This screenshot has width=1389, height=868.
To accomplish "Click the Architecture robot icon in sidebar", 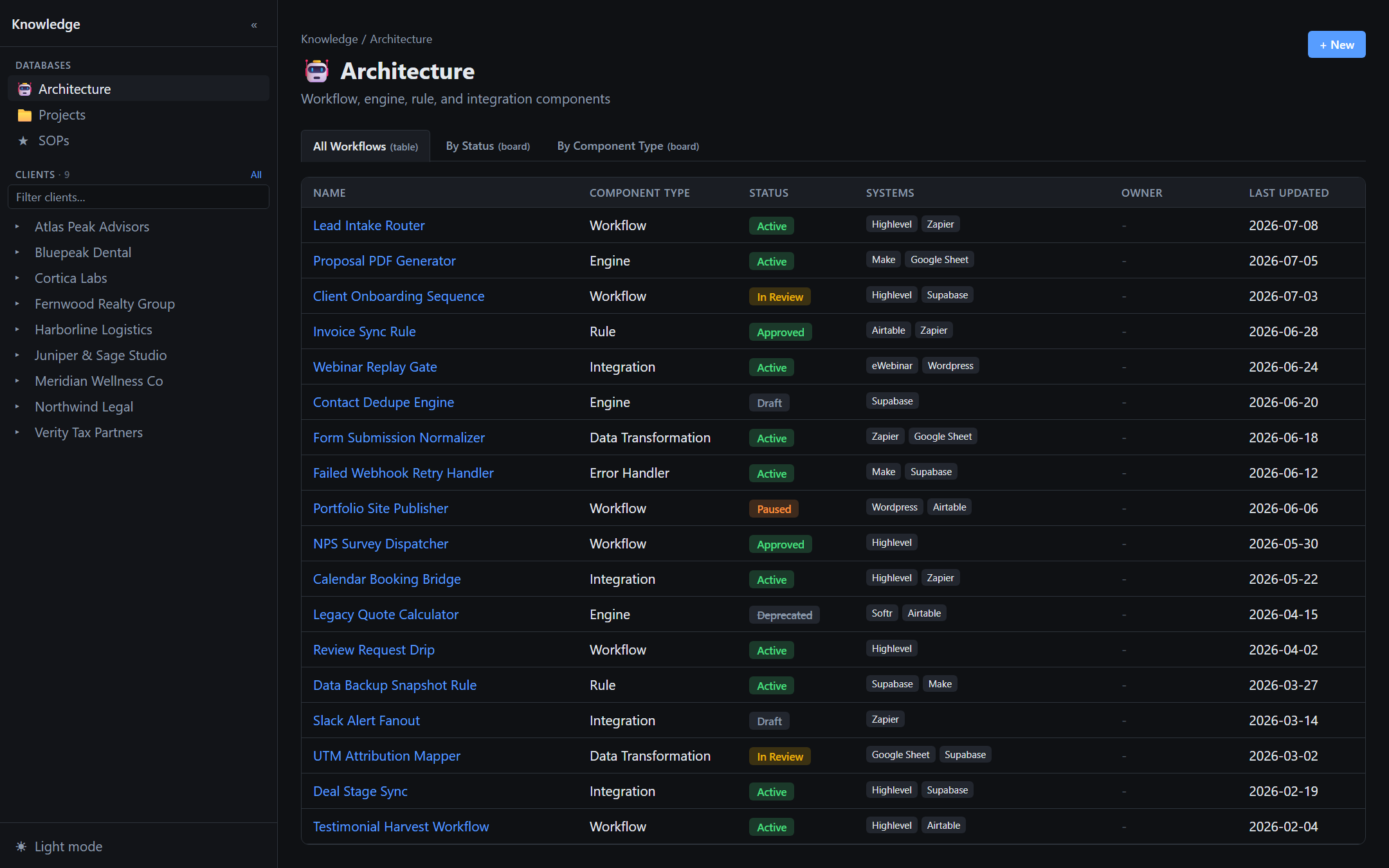I will [x=24, y=89].
